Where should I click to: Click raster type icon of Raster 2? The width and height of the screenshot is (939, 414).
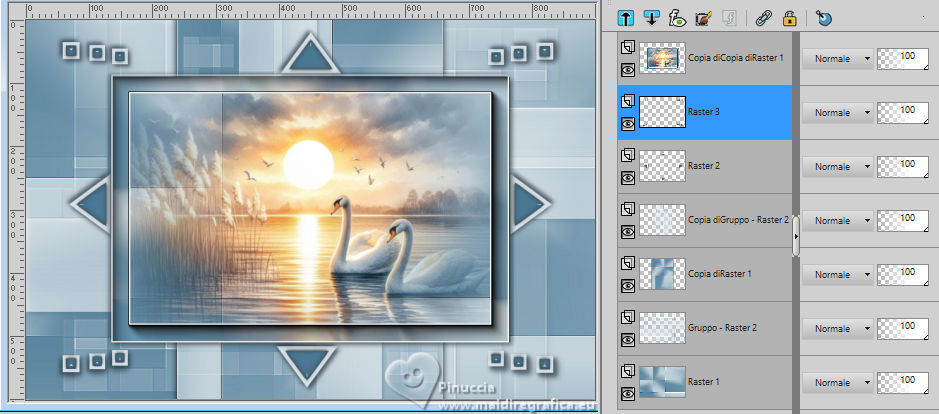click(628, 155)
